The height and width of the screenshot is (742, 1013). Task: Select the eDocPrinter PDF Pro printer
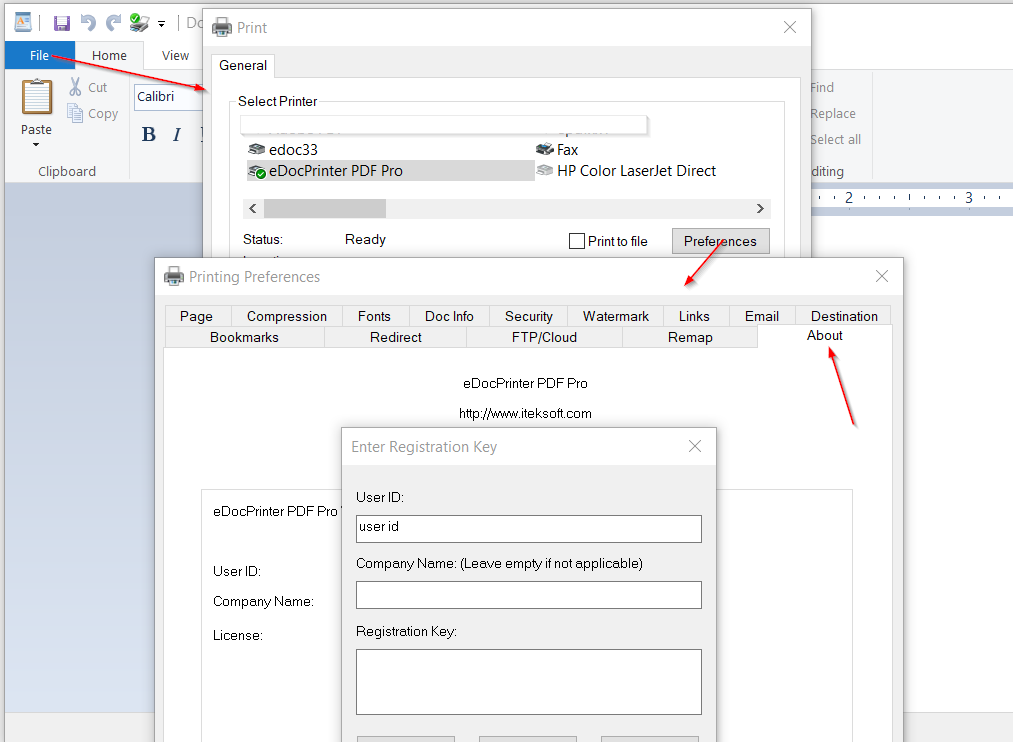390,170
